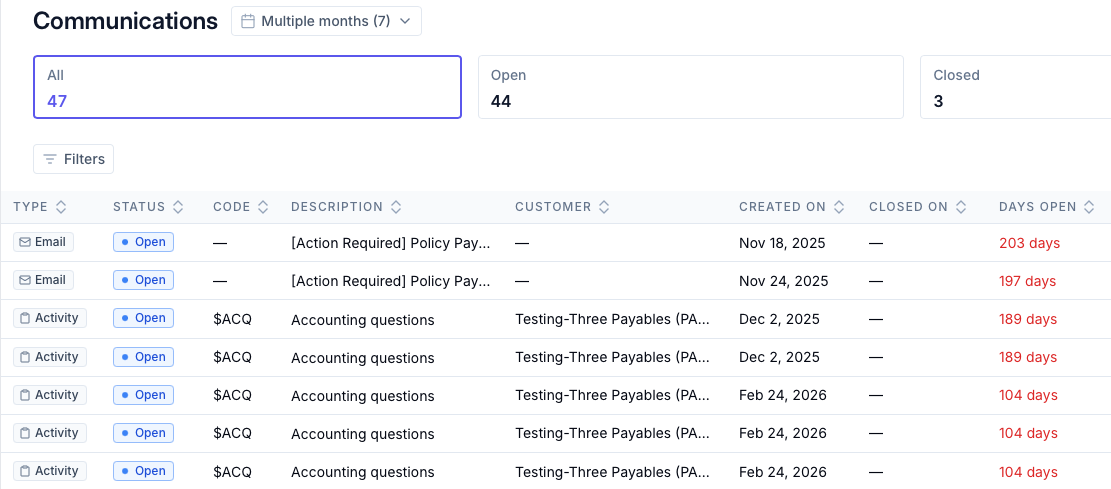This screenshot has height=489, width=1111.
Task: Sort by the CREATED ON column arrows
Action: [839, 207]
